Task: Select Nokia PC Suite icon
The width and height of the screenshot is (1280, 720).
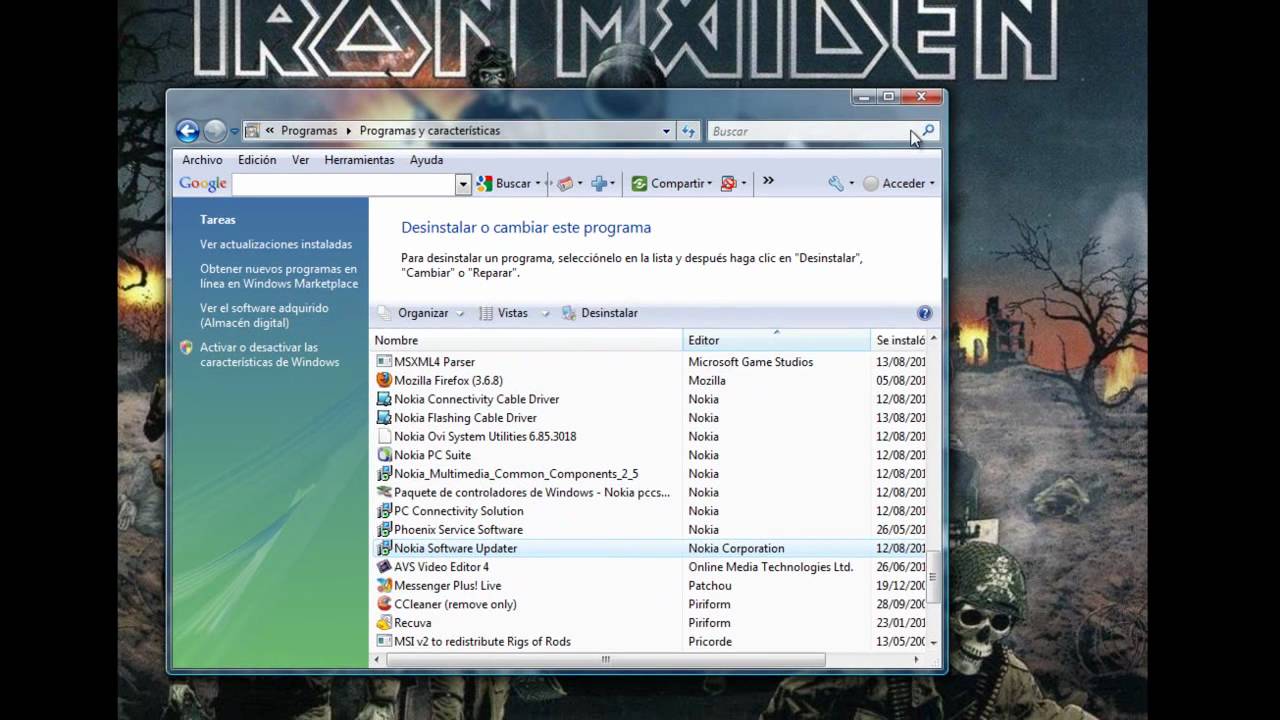Action: pyautogui.click(x=384, y=455)
